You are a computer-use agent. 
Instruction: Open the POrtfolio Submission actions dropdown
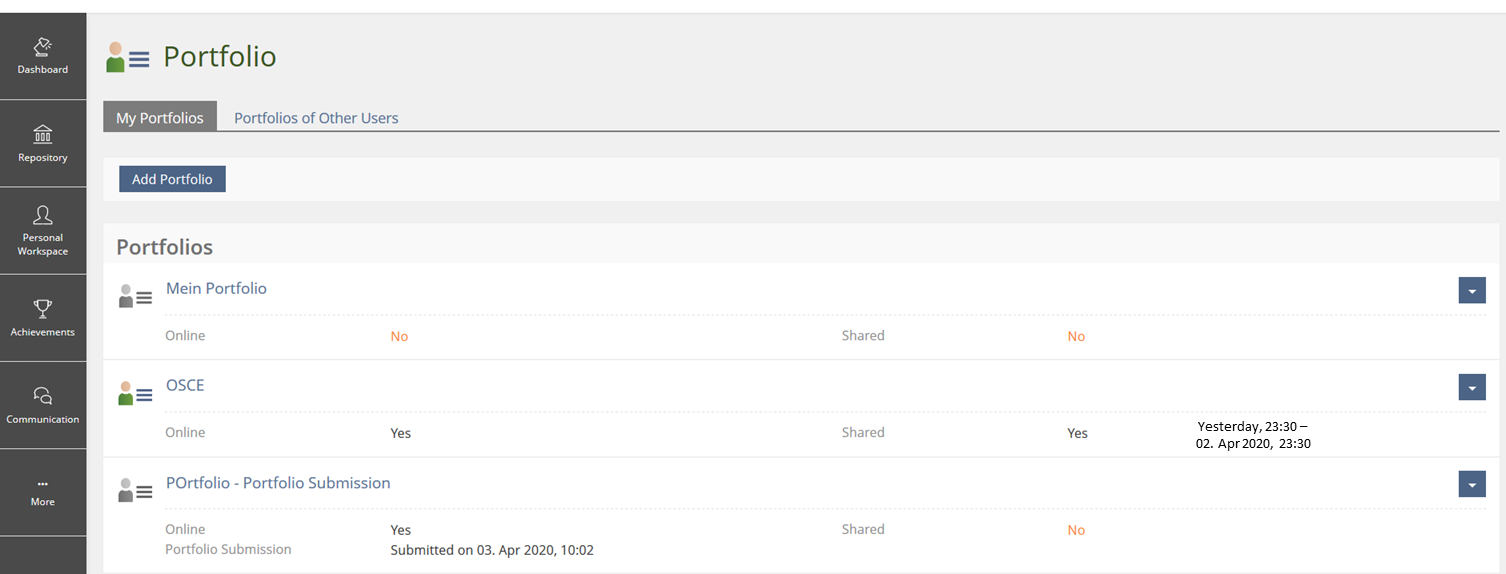1471,484
